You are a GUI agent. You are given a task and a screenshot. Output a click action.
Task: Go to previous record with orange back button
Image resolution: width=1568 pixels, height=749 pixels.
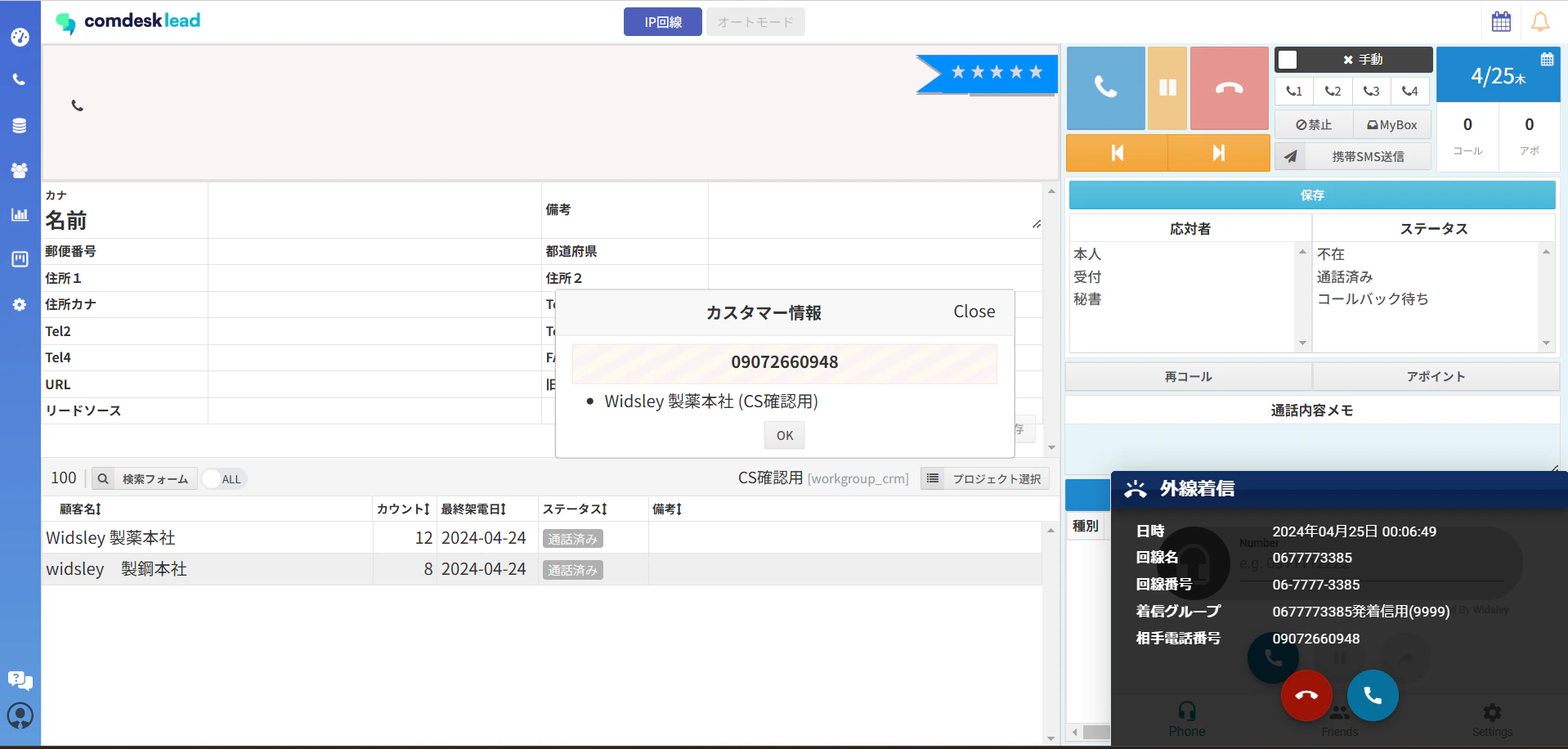1117,153
